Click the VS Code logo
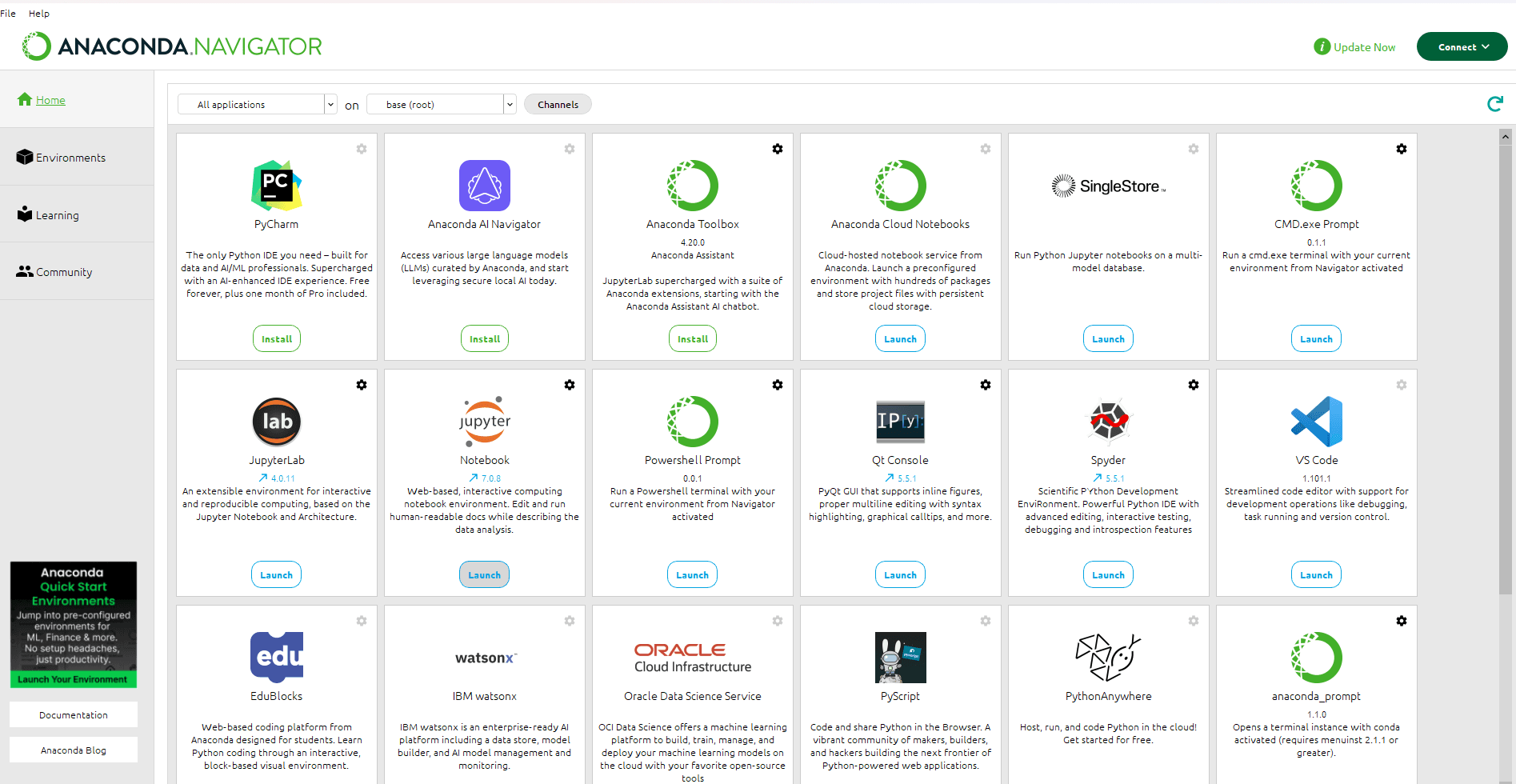 1317,422
